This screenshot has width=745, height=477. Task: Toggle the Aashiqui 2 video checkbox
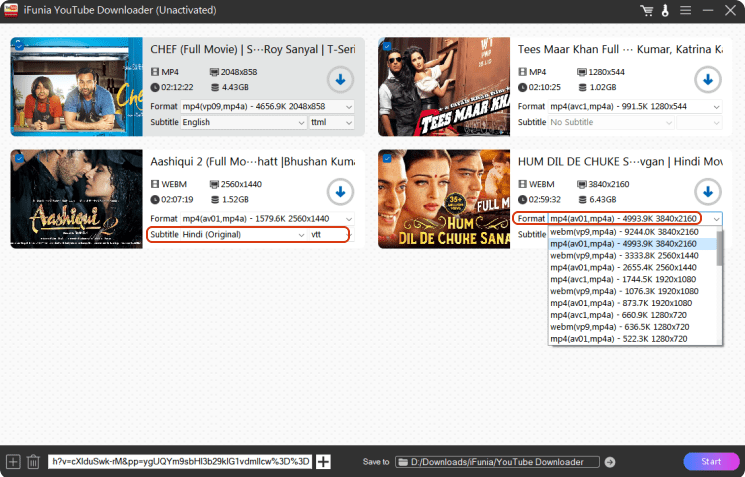click(x=18, y=157)
